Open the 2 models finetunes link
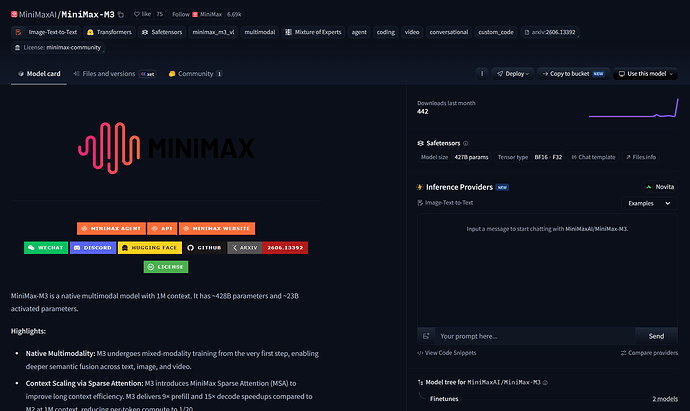This screenshot has height=411, width=690. (x=665, y=399)
